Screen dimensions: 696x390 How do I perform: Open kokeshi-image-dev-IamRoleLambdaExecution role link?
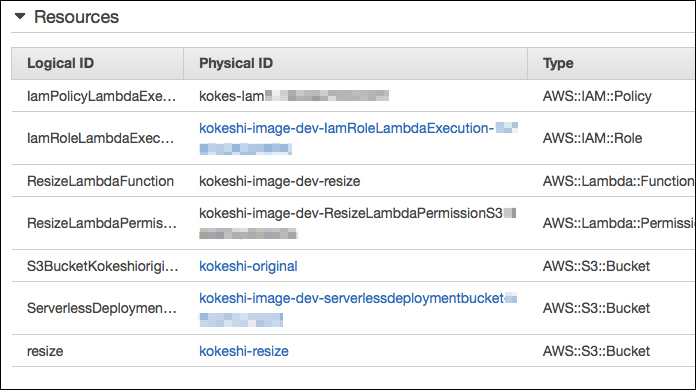pos(358,138)
